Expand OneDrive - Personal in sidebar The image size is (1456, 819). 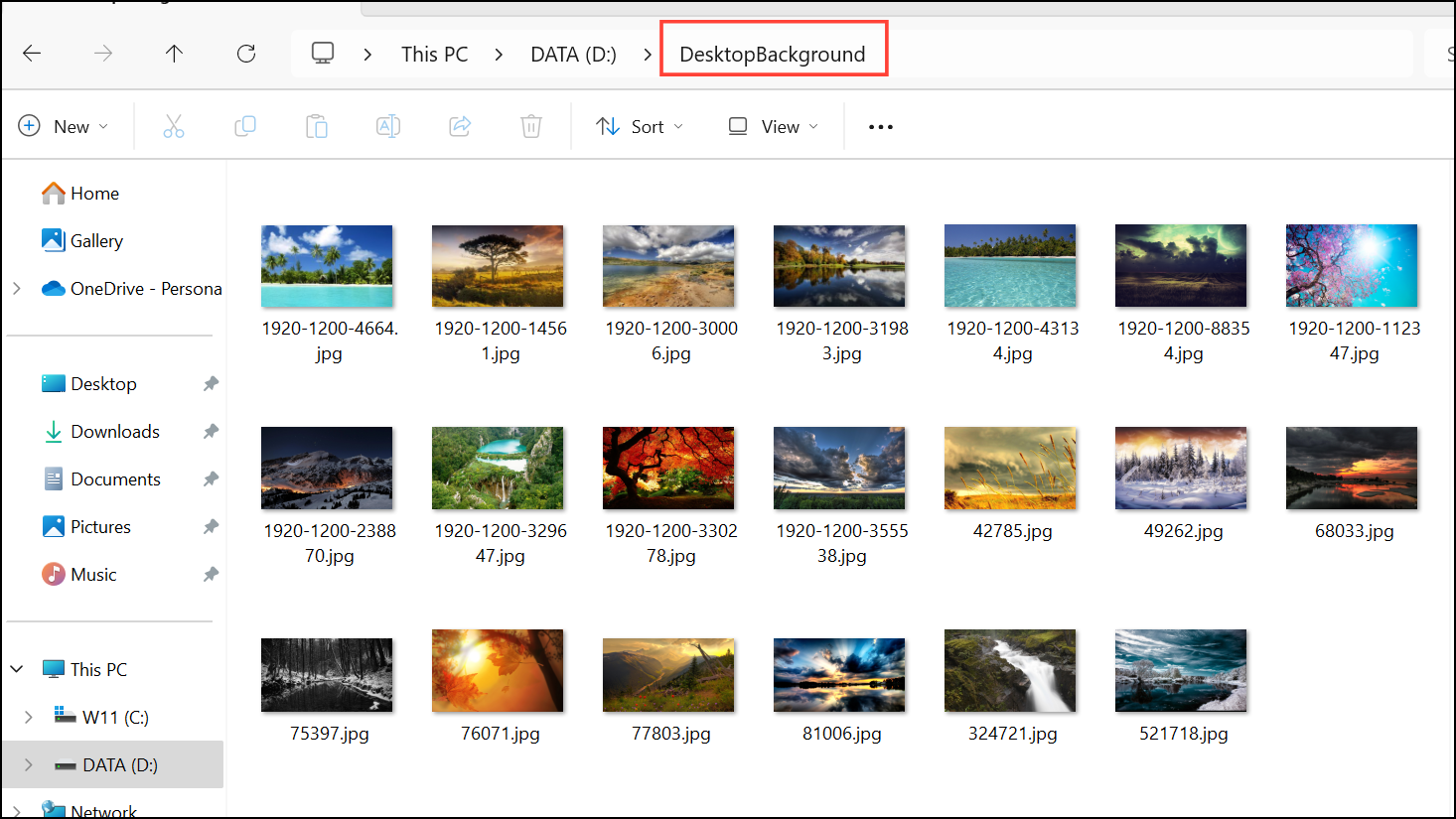(x=17, y=288)
